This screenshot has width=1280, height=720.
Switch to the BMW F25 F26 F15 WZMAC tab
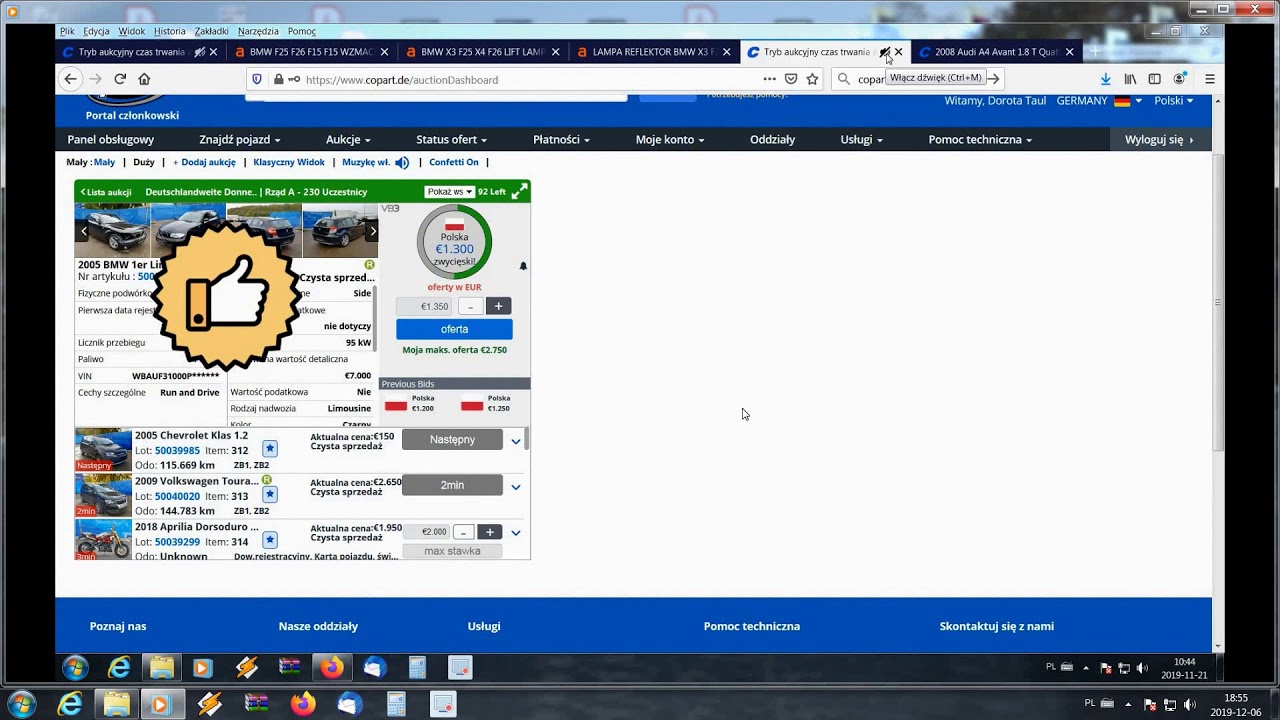(310, 52)
